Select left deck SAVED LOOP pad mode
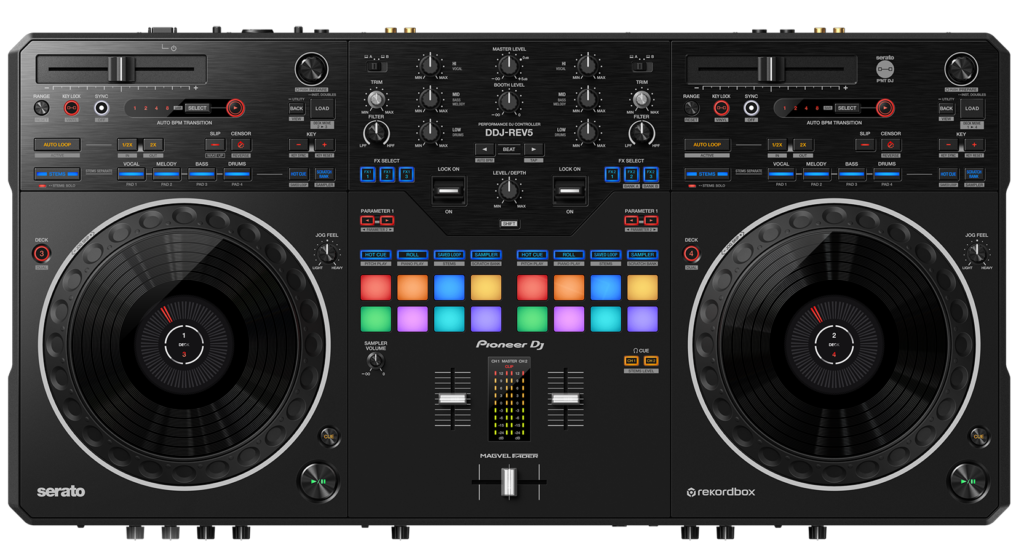 pyautogui.click(x=449, y=255)
